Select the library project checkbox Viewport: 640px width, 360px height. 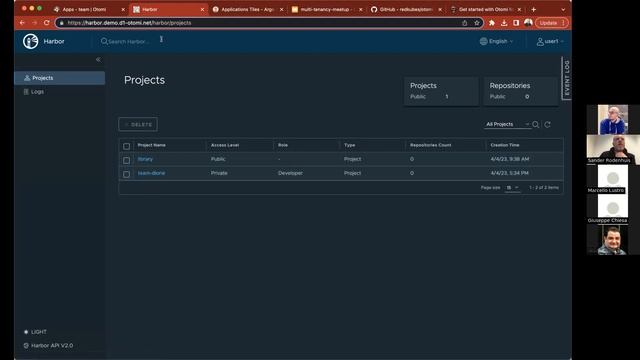127,160
